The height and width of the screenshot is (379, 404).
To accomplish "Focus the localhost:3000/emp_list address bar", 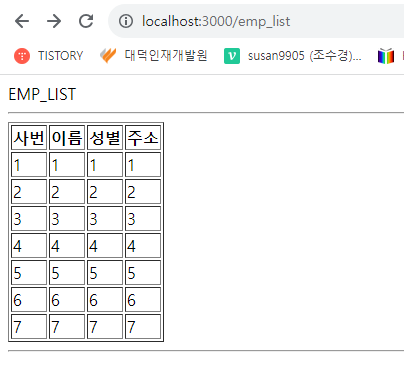I will (x=256, y=21).
